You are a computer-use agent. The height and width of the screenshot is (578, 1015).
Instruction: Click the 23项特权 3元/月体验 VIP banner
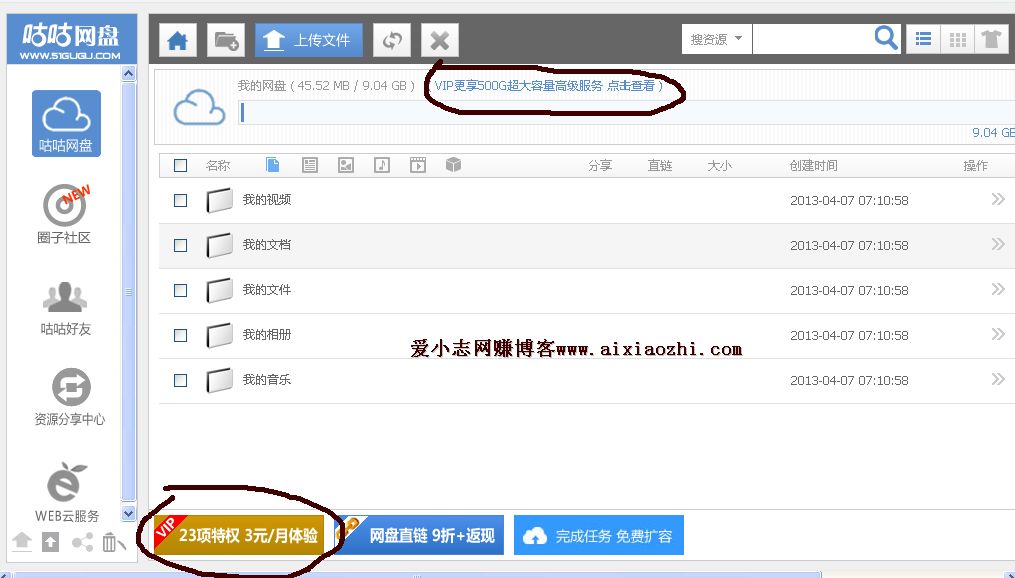click(239, 535)
